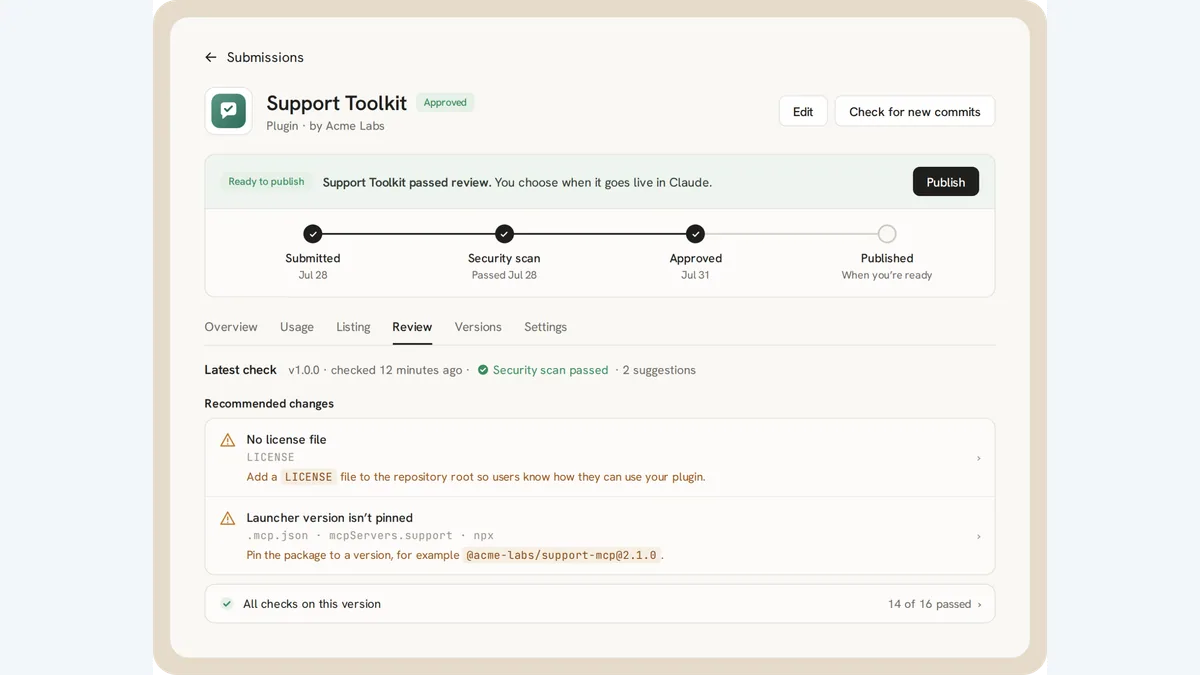This screenshot has width=1200, height=675.
Task: Click the 'Passed Jul 28' date label
Action: 504,275
